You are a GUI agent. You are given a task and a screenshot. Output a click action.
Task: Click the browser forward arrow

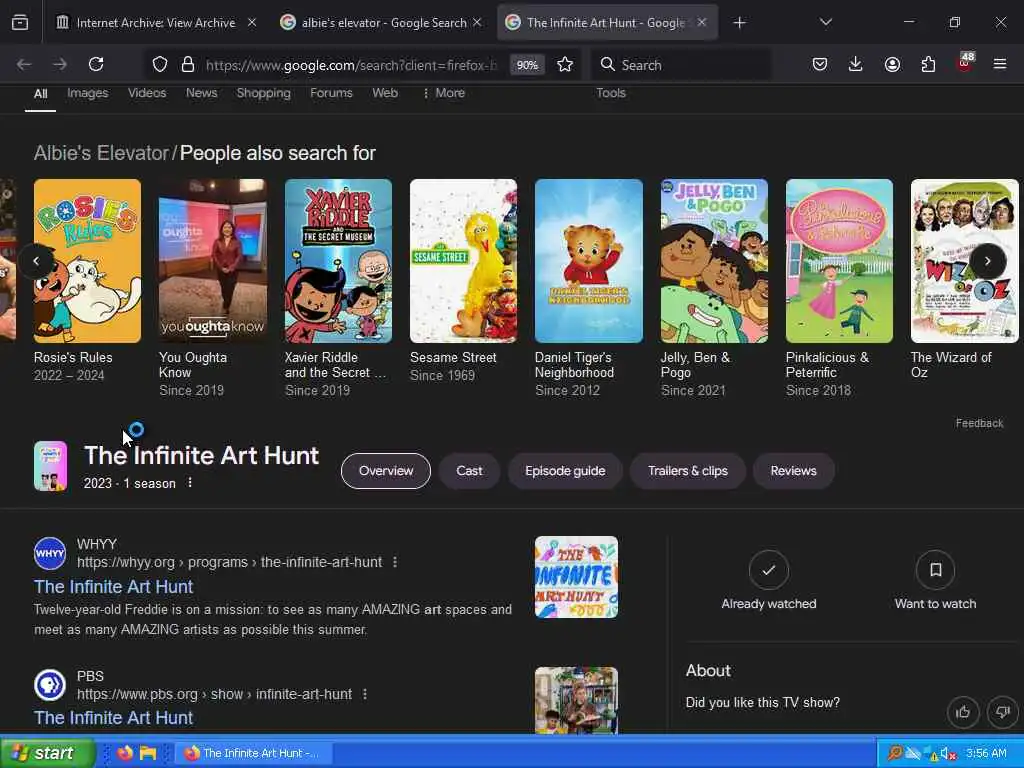(59, 64)
